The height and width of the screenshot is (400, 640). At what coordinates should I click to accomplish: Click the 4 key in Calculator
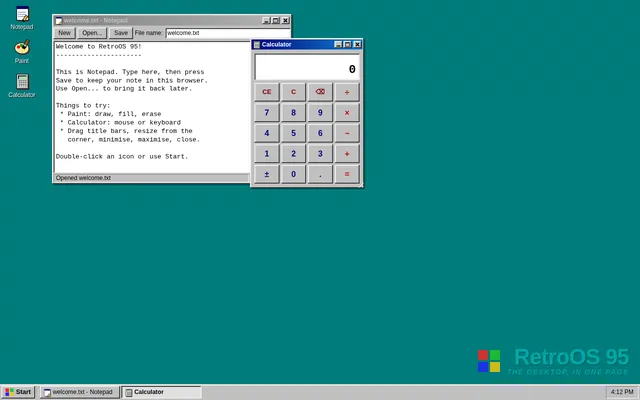267,133
